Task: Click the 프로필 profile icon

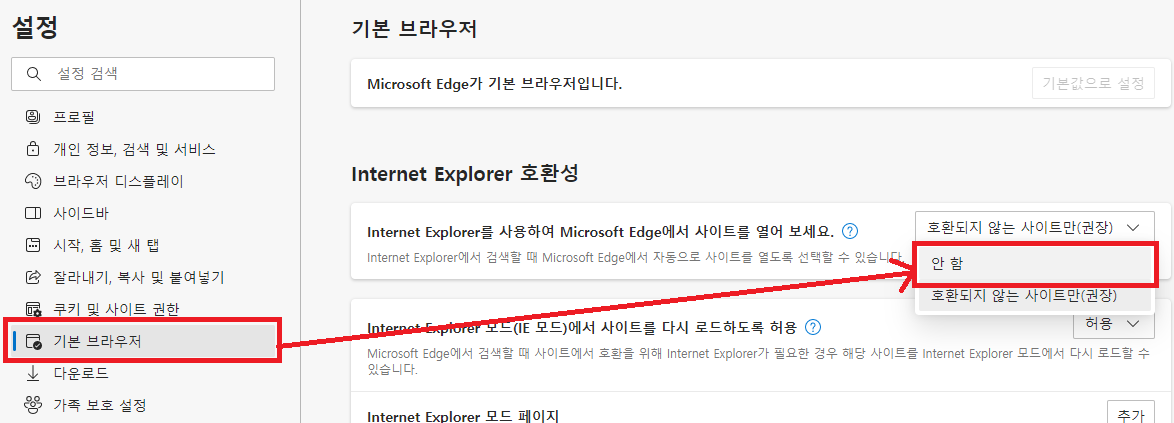Action: pyautogui.click(x=33, y=117)
